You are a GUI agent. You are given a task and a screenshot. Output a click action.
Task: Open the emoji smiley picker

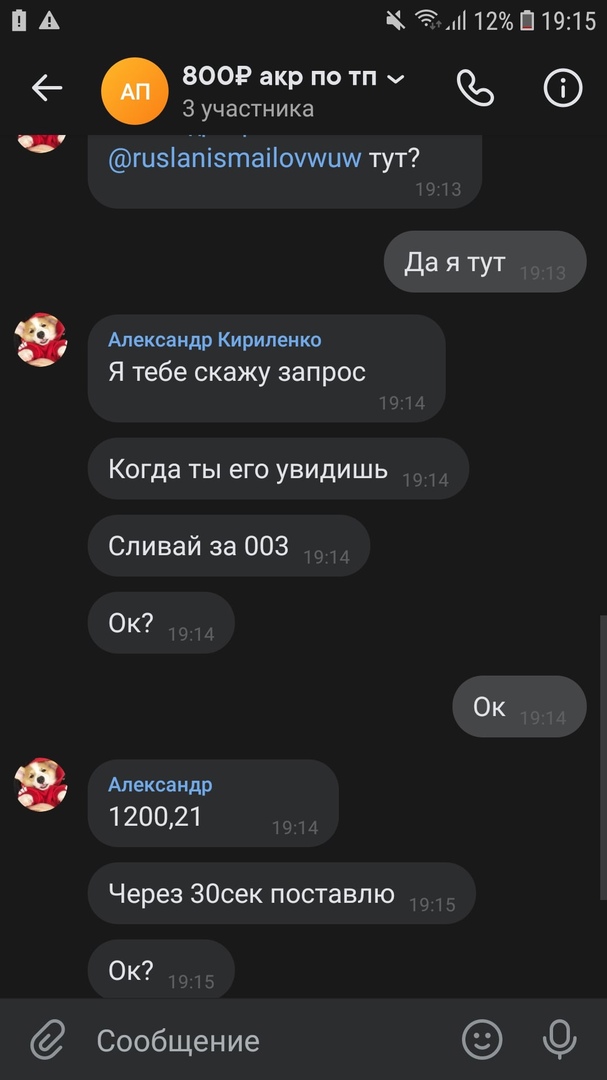pos(482,1039)
